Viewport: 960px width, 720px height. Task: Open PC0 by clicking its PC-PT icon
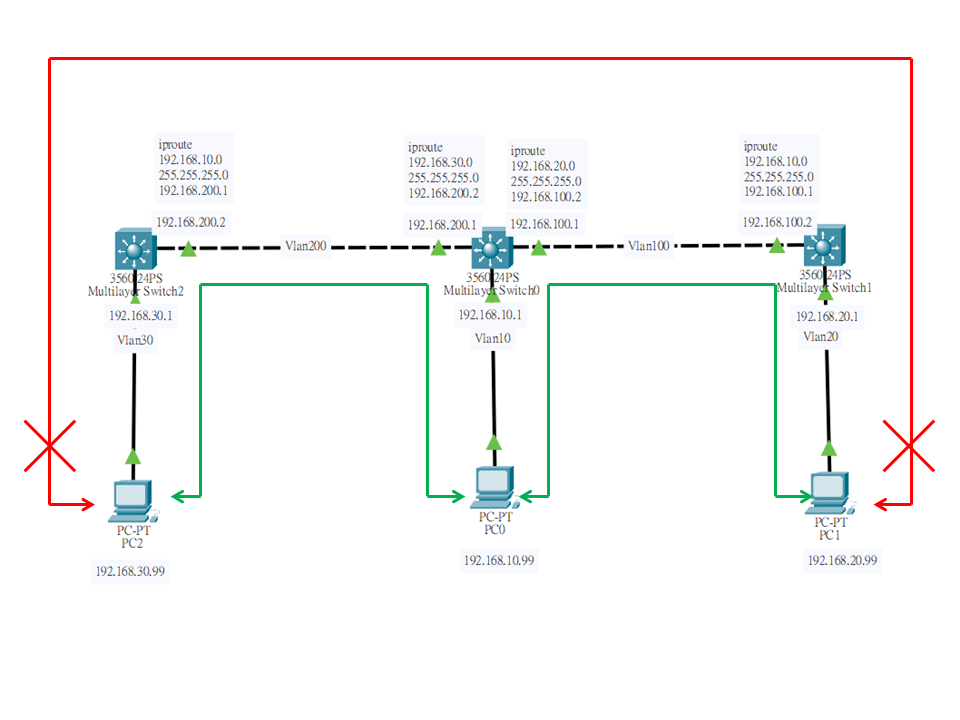click(494, 490)
